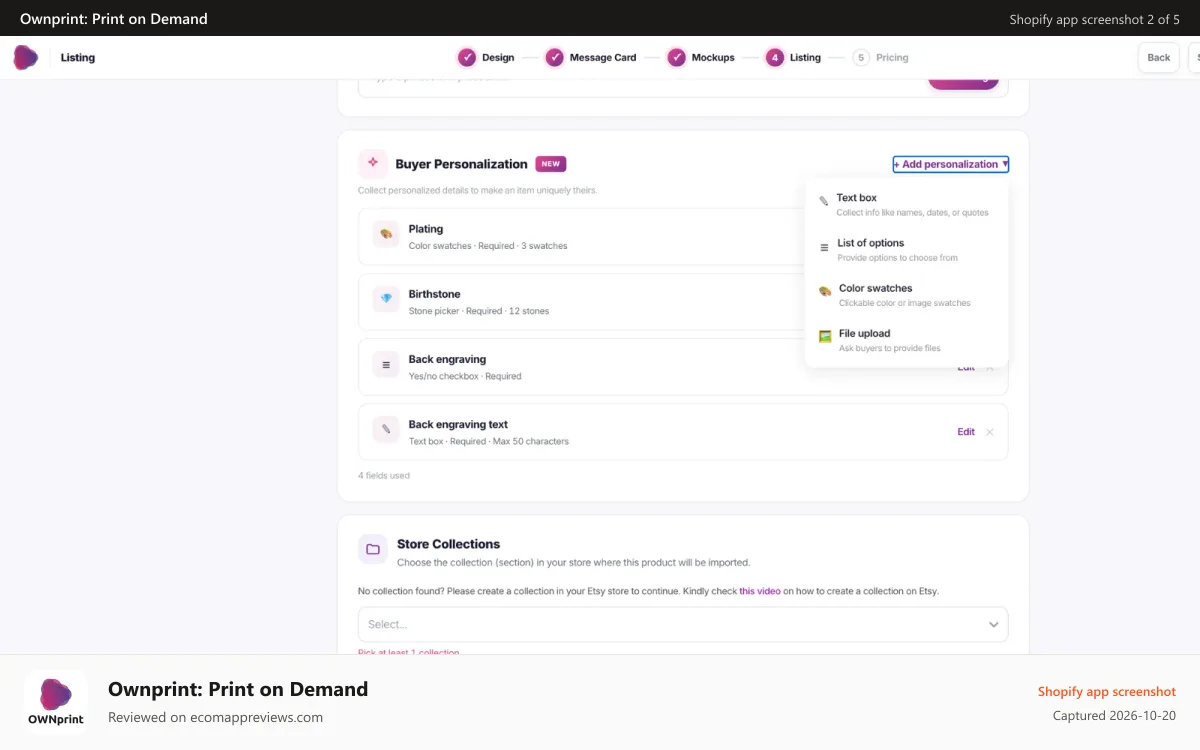Image resolution: width=1200 pixels, height=750 pixels.
Task: Go to the Listing step
Action: pos(793,57)
